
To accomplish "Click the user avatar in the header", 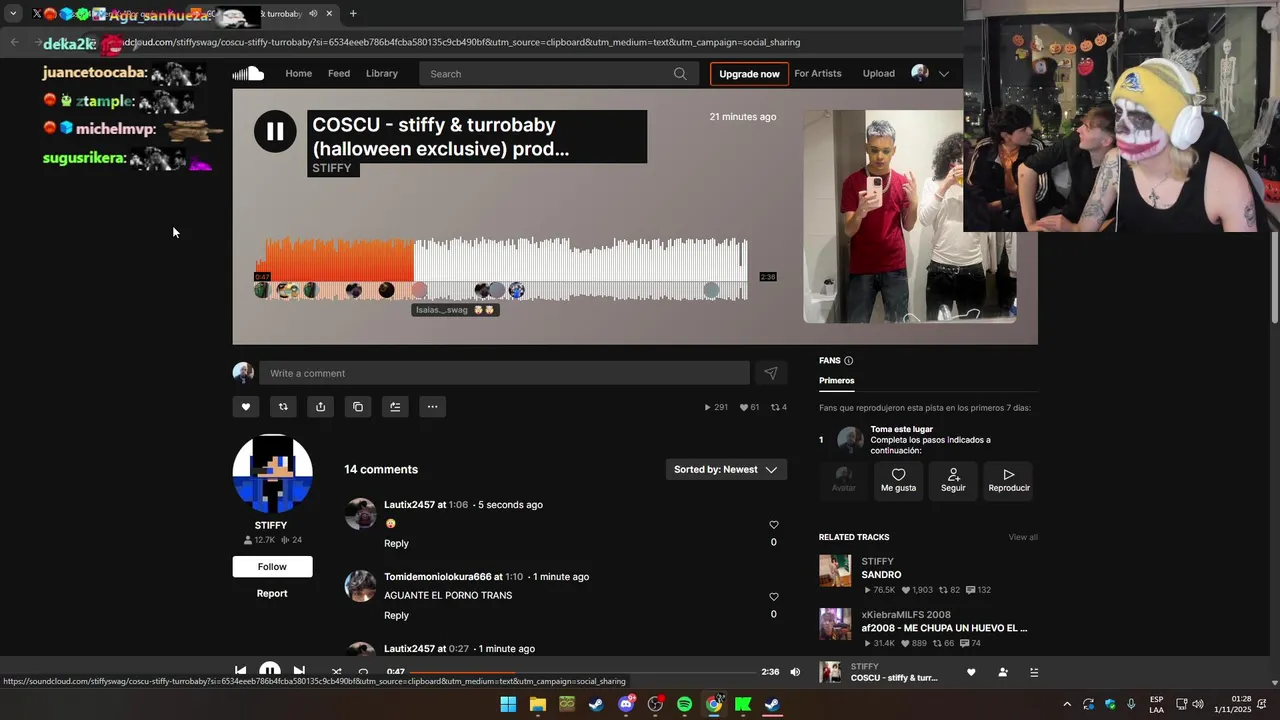I will pyautogui.click(x=920, y=73).
